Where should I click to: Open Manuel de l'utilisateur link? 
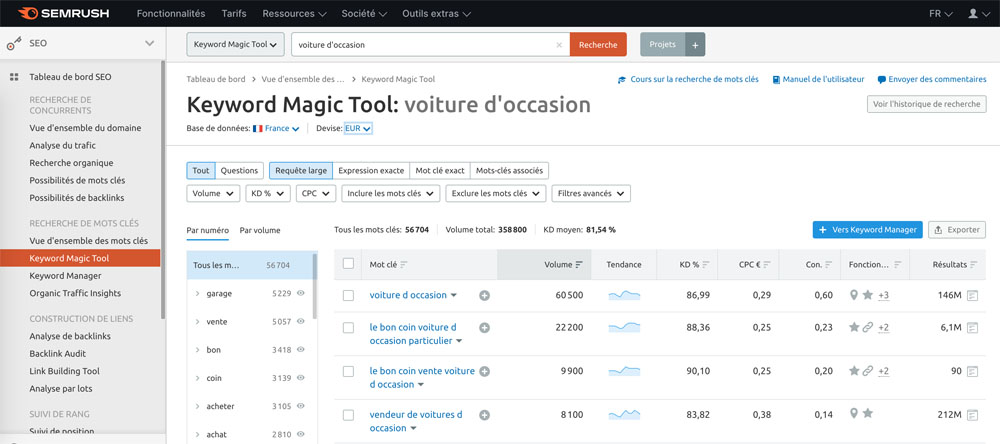818,80
